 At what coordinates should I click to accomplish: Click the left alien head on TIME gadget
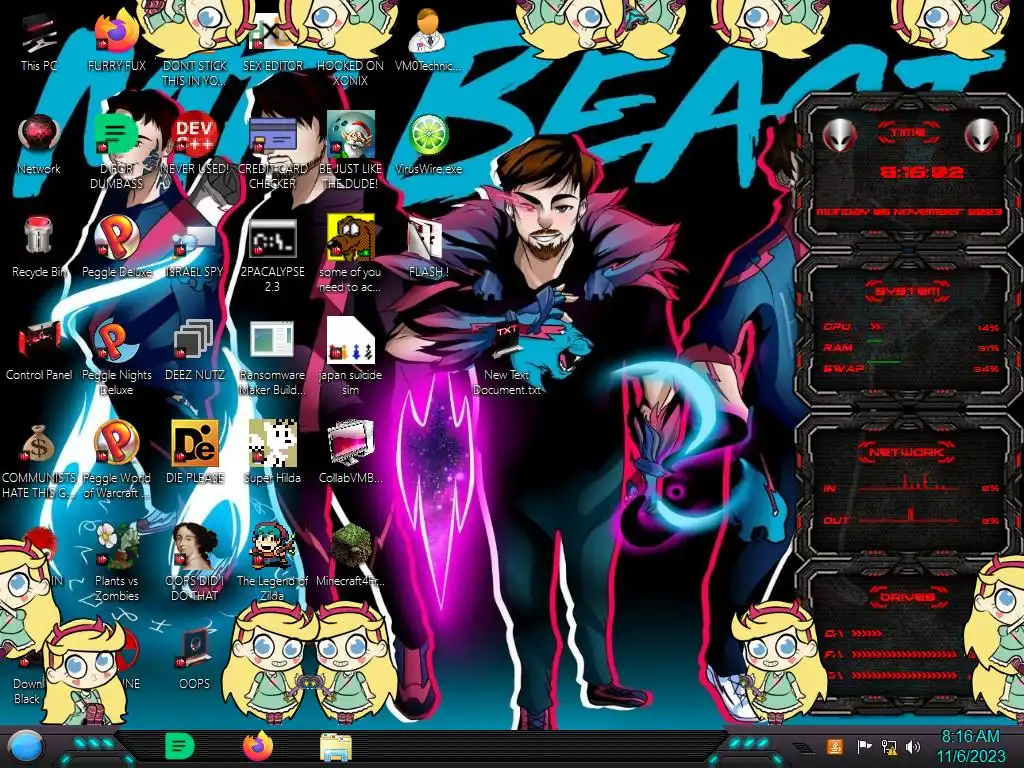(x=839, y=136)
